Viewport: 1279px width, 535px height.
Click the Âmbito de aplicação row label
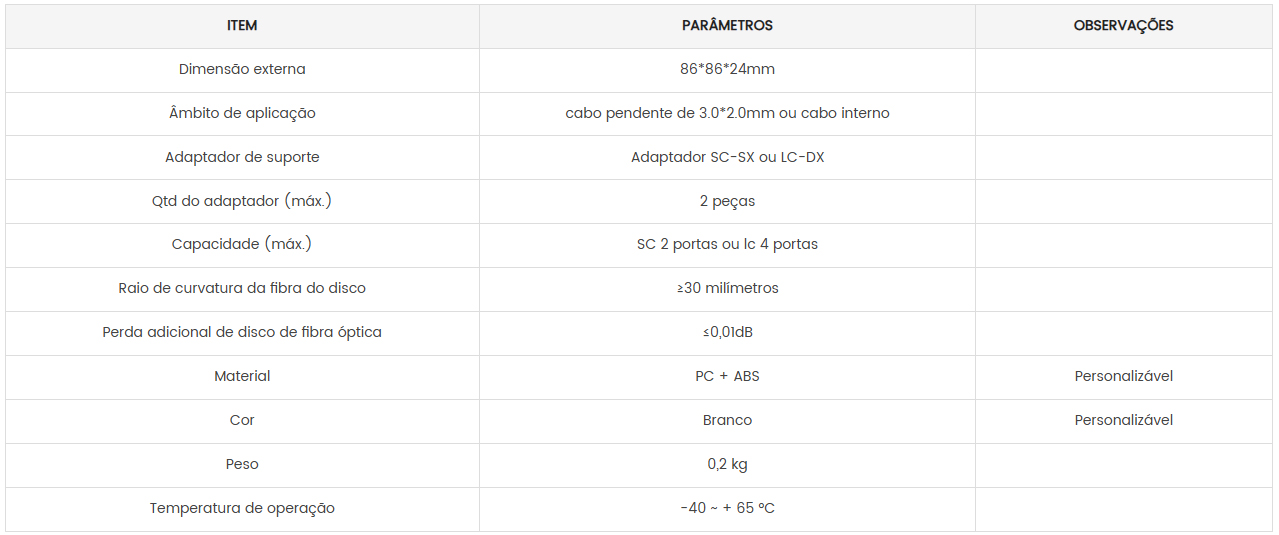242,113
